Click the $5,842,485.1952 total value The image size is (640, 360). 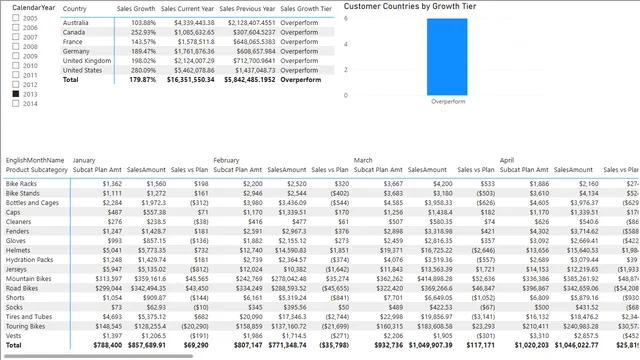pyautogui.click(x=249, y=80)
